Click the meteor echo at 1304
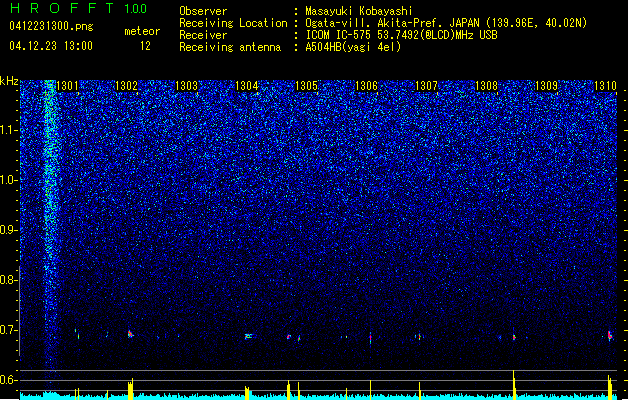 coord(248,336)
